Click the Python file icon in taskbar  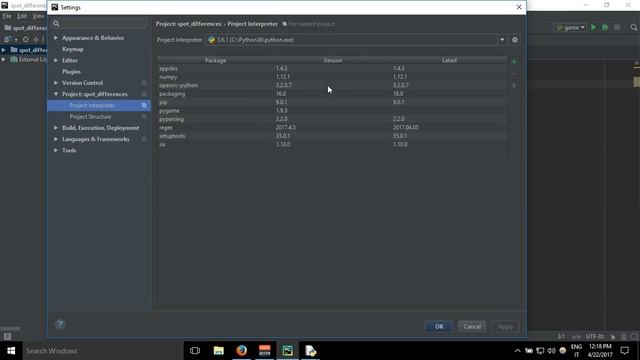tap(311, 351)
